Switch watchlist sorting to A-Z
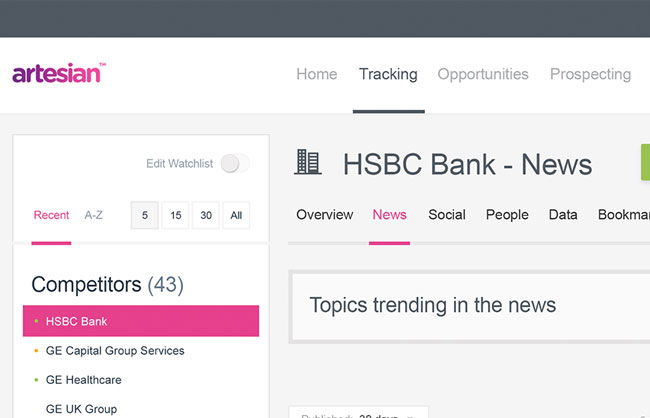Viewport: 650px width, 418px height. [x=93, y=215]
